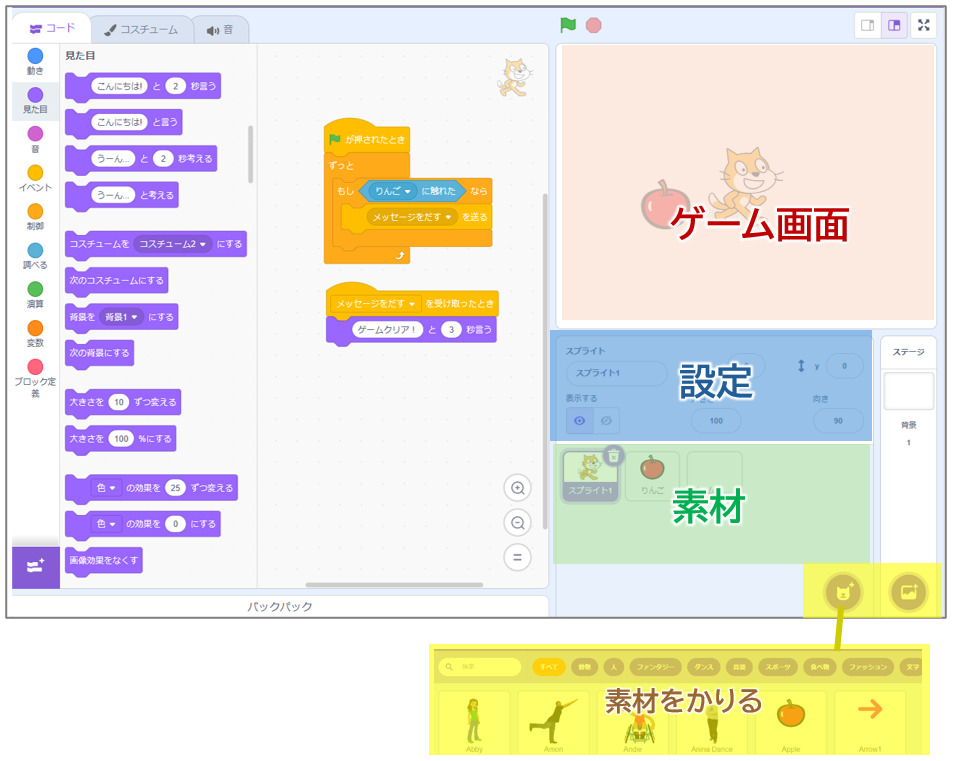This screenshot has width=954, height=761.
Task: Click the green flag to run
Action: 568,25
